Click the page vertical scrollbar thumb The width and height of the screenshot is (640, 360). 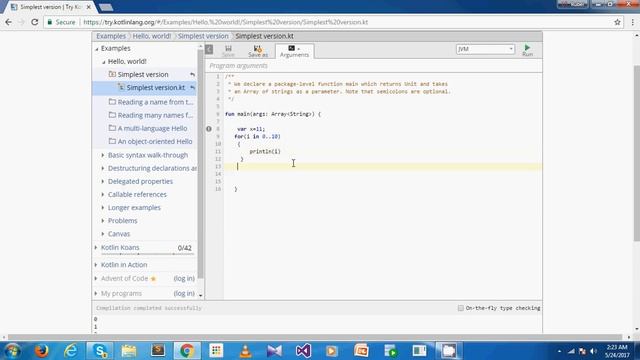click(x=636, y=153)
